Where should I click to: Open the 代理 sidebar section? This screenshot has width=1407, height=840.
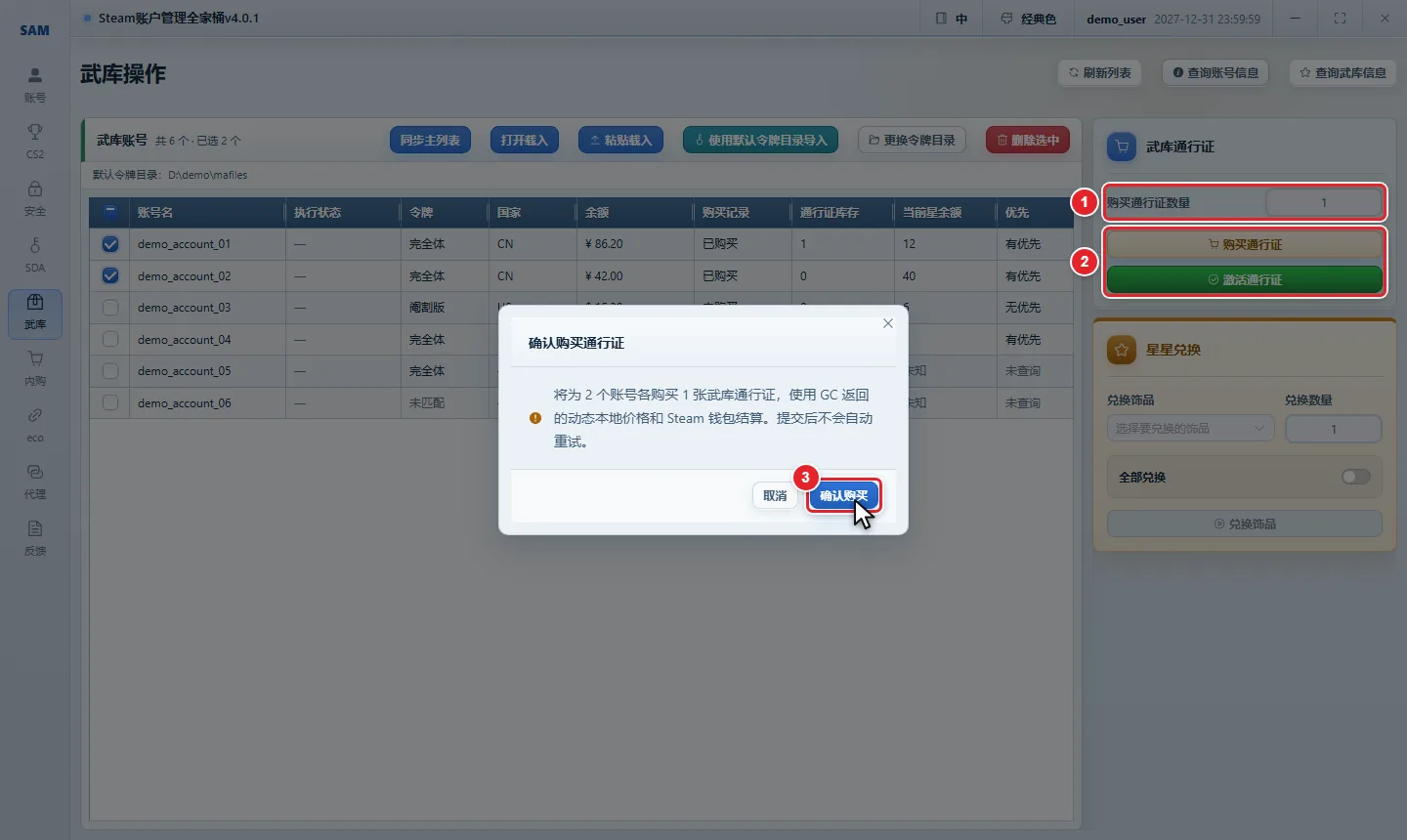click(x=35, y=482)
